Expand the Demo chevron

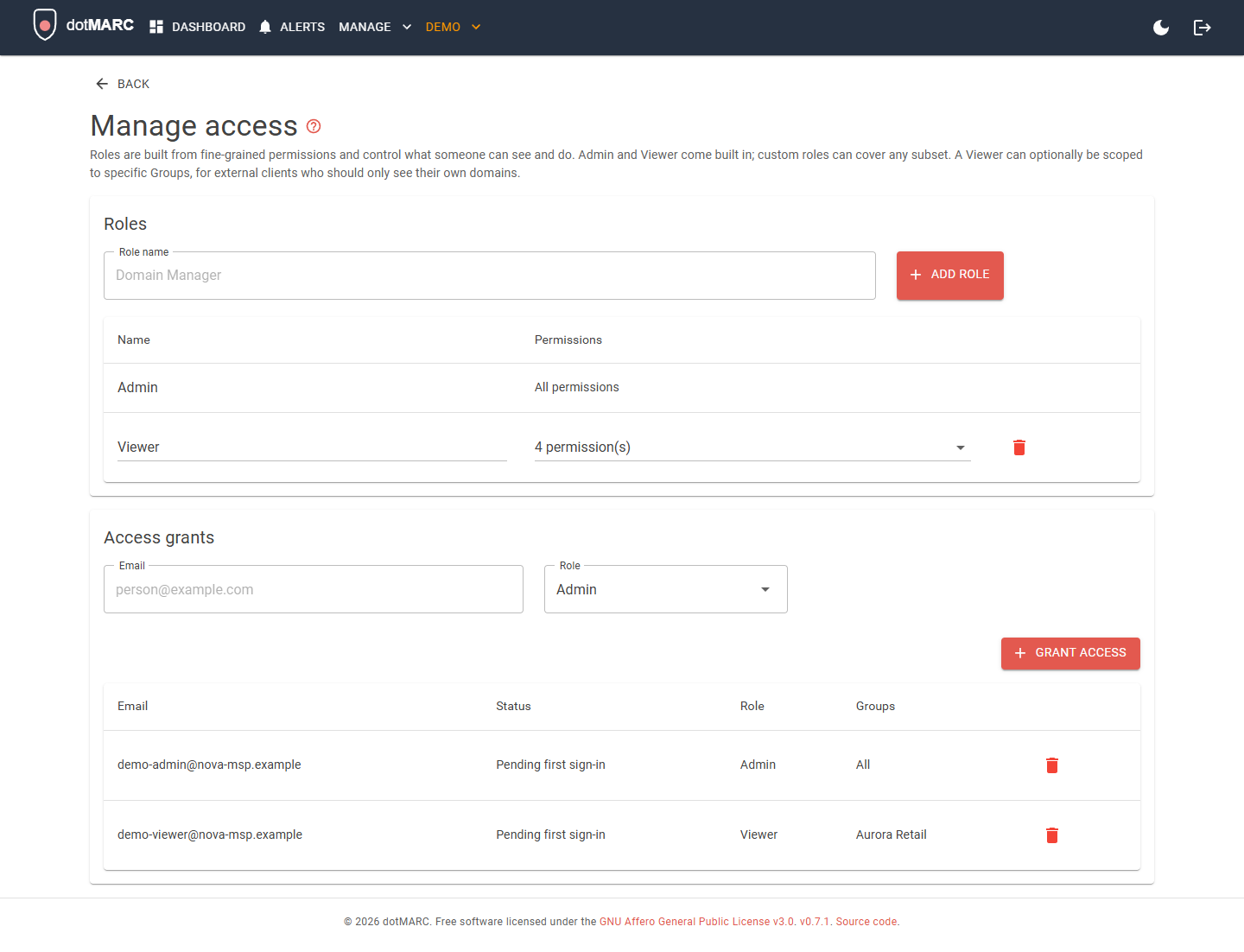[476, 27]
